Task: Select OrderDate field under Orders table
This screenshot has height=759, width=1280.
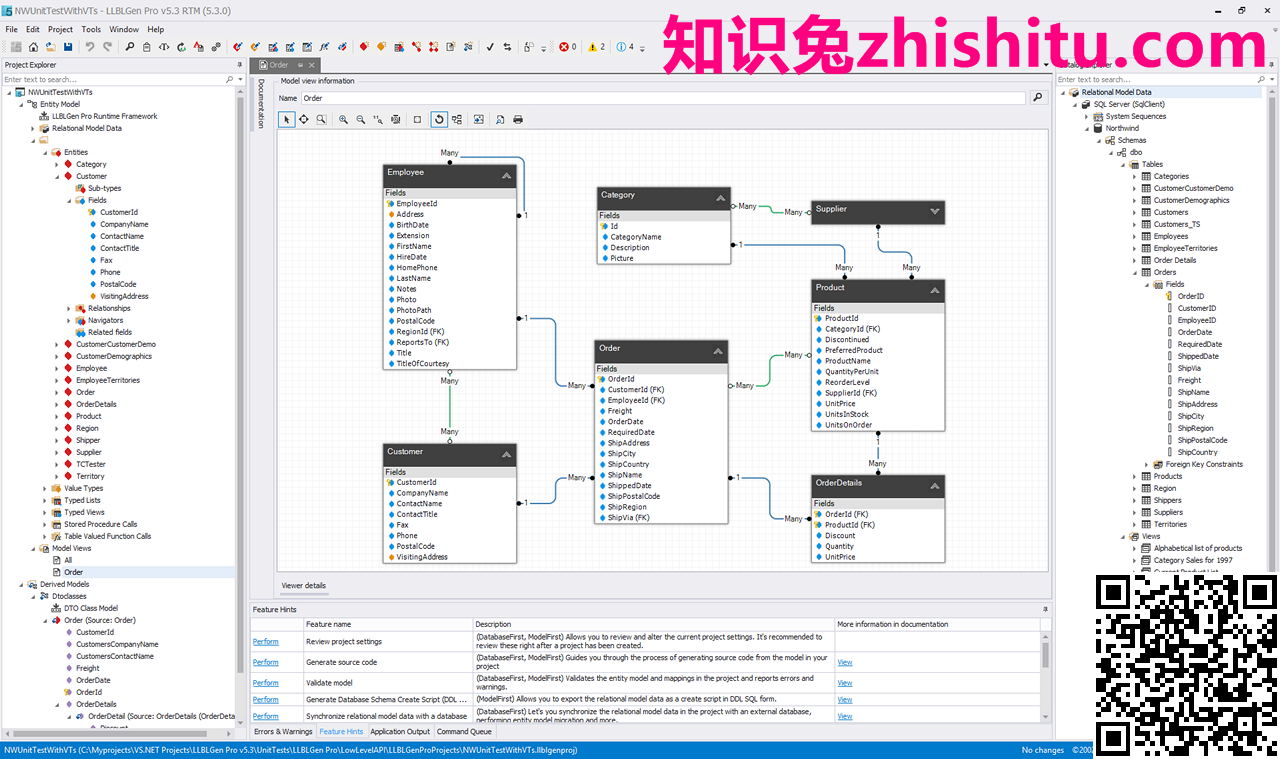Action: tap(1194, 332)
